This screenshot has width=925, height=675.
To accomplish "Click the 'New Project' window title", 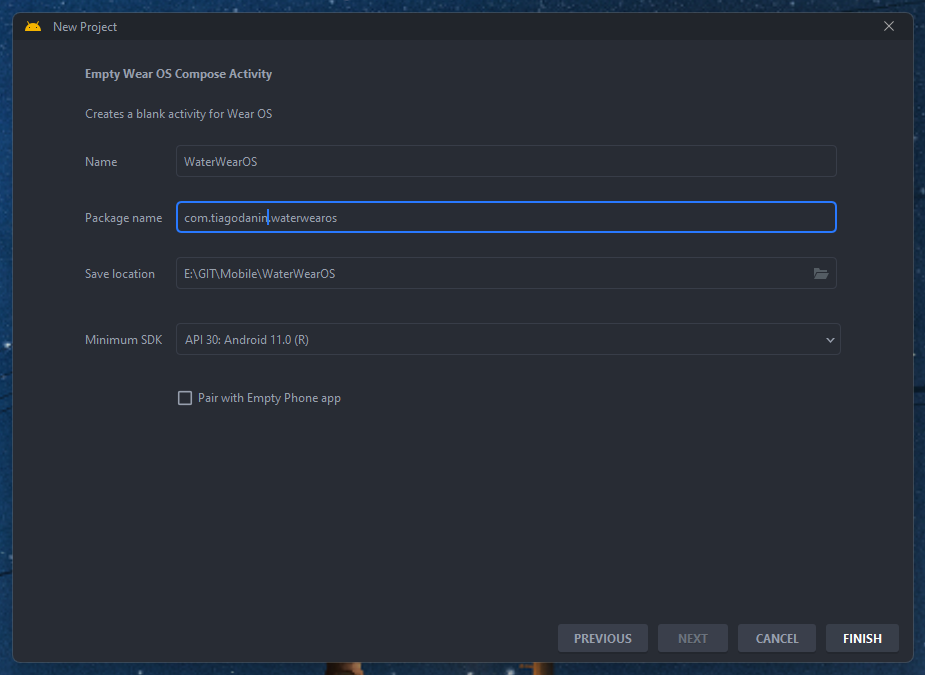I will pyautogui.click(x=85, y=27).
